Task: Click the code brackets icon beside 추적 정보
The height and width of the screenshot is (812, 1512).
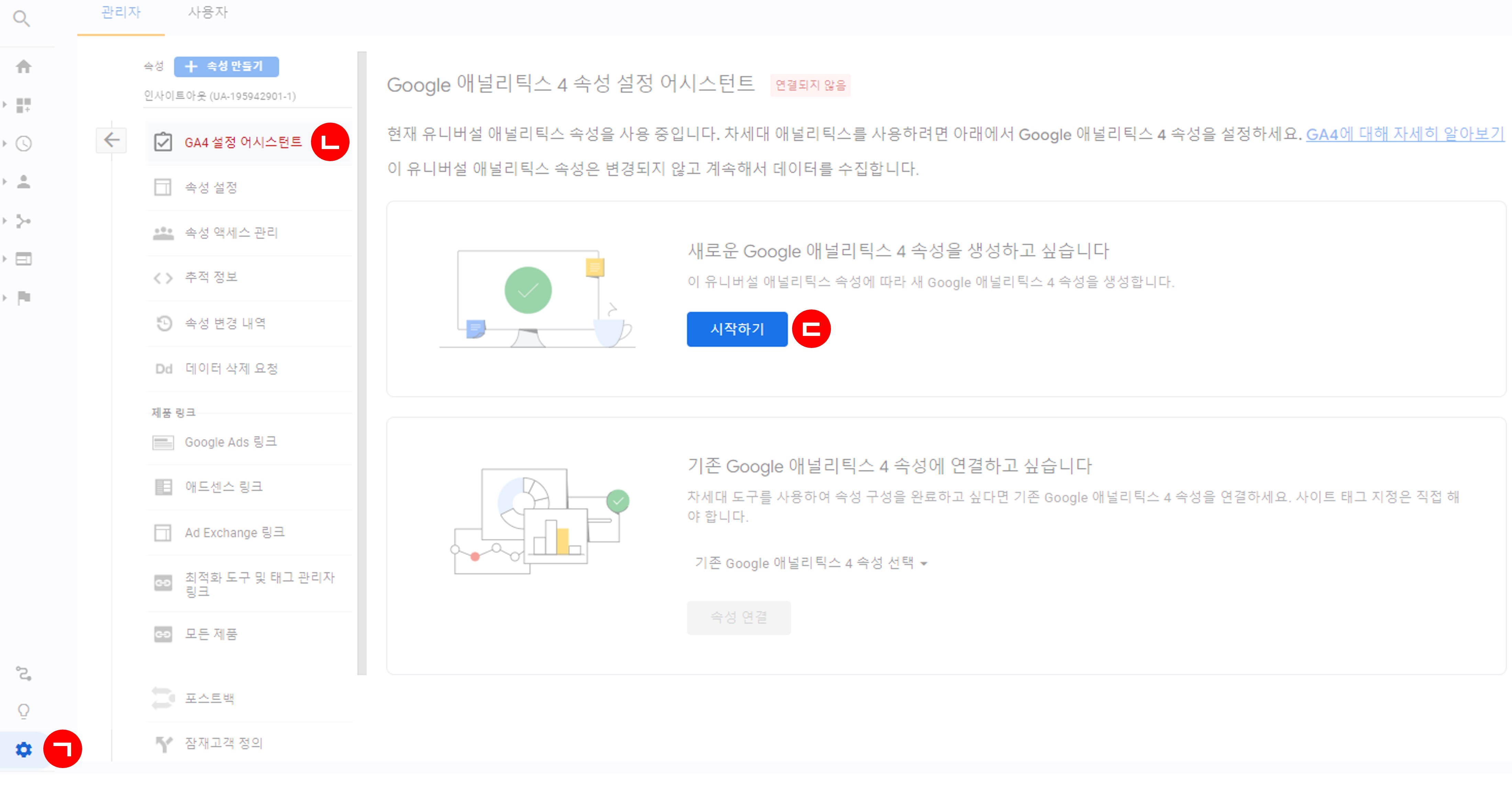Action: click(163, 278)
